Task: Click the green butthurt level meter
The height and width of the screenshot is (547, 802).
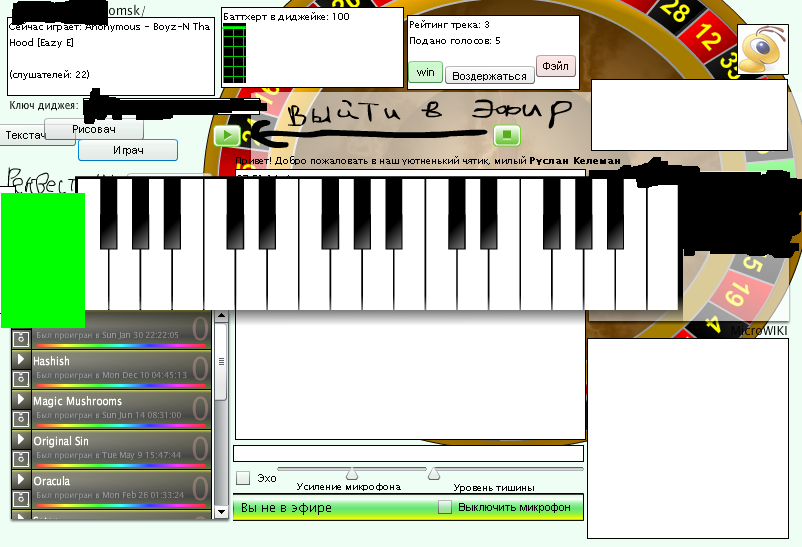Action: click(234, 53)
